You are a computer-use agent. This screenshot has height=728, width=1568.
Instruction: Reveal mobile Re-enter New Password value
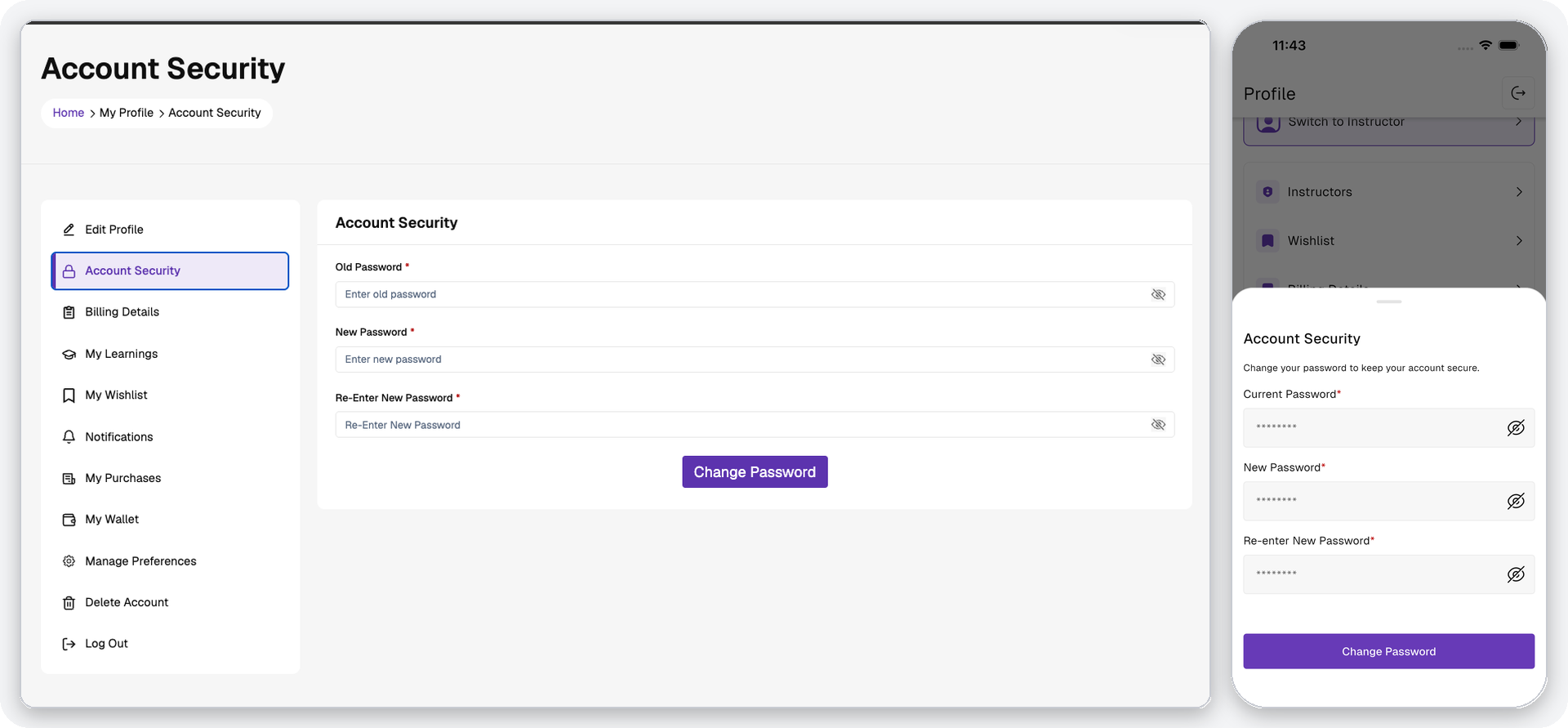click(x=1516, y=574)
